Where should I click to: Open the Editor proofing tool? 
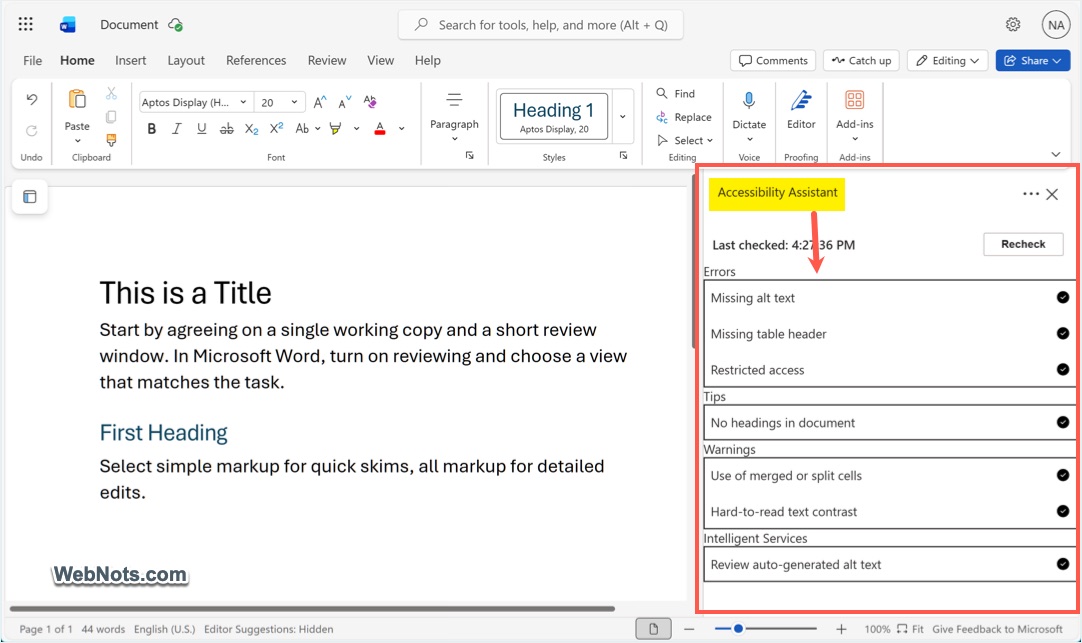800,110
